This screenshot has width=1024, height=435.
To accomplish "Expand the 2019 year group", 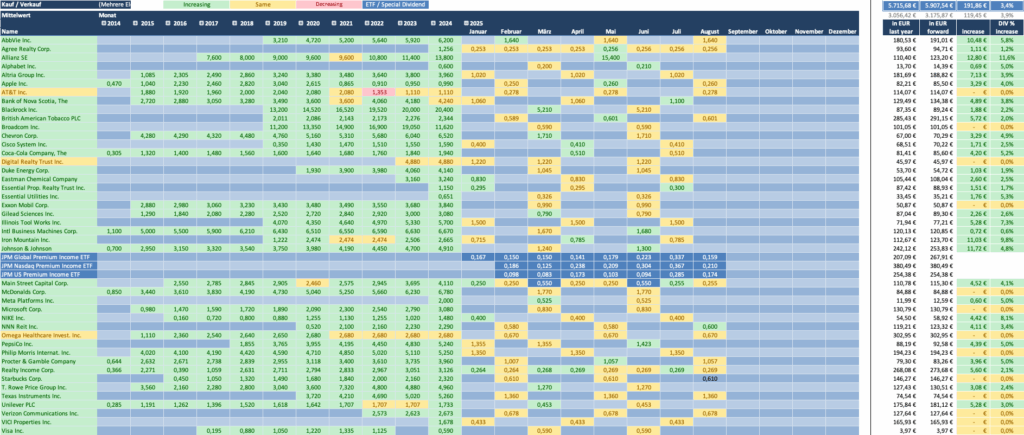I will [x=268, y=23].
